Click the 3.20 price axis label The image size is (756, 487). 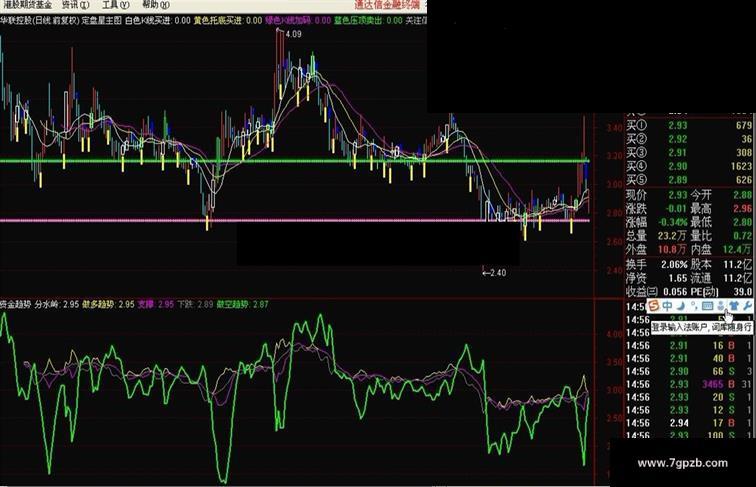[614, 156]
